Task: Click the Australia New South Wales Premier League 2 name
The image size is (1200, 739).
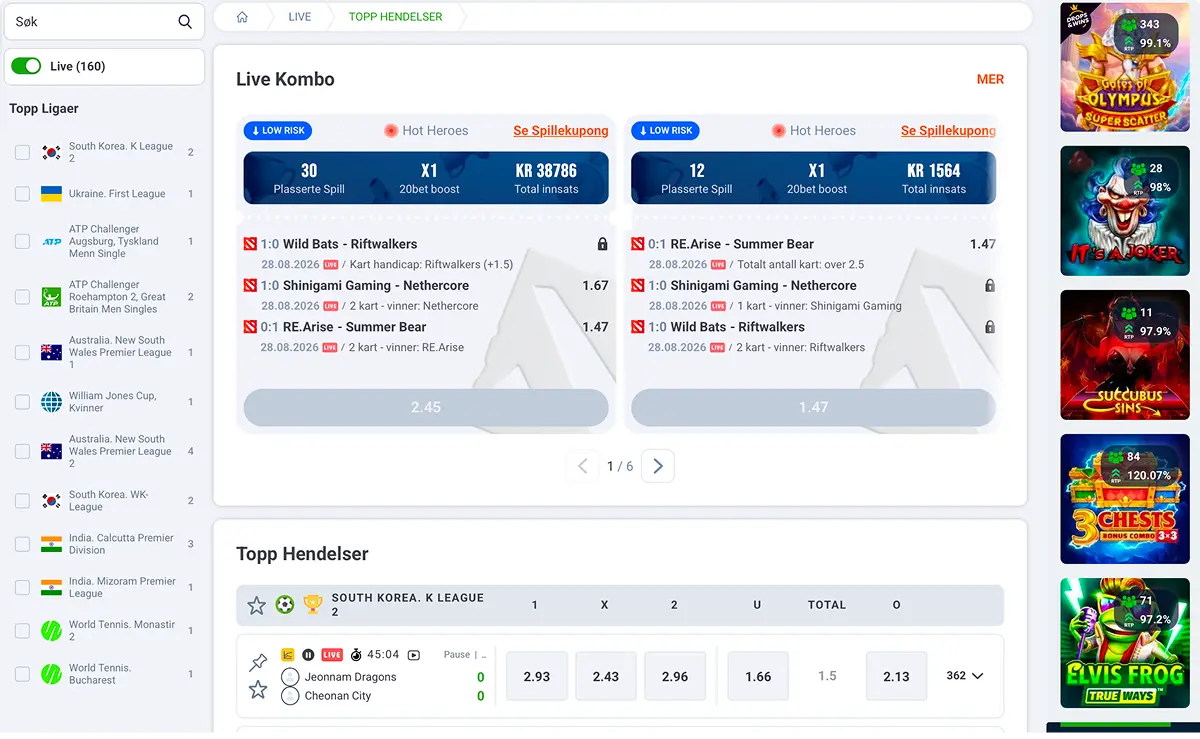Action: [120, 451]
